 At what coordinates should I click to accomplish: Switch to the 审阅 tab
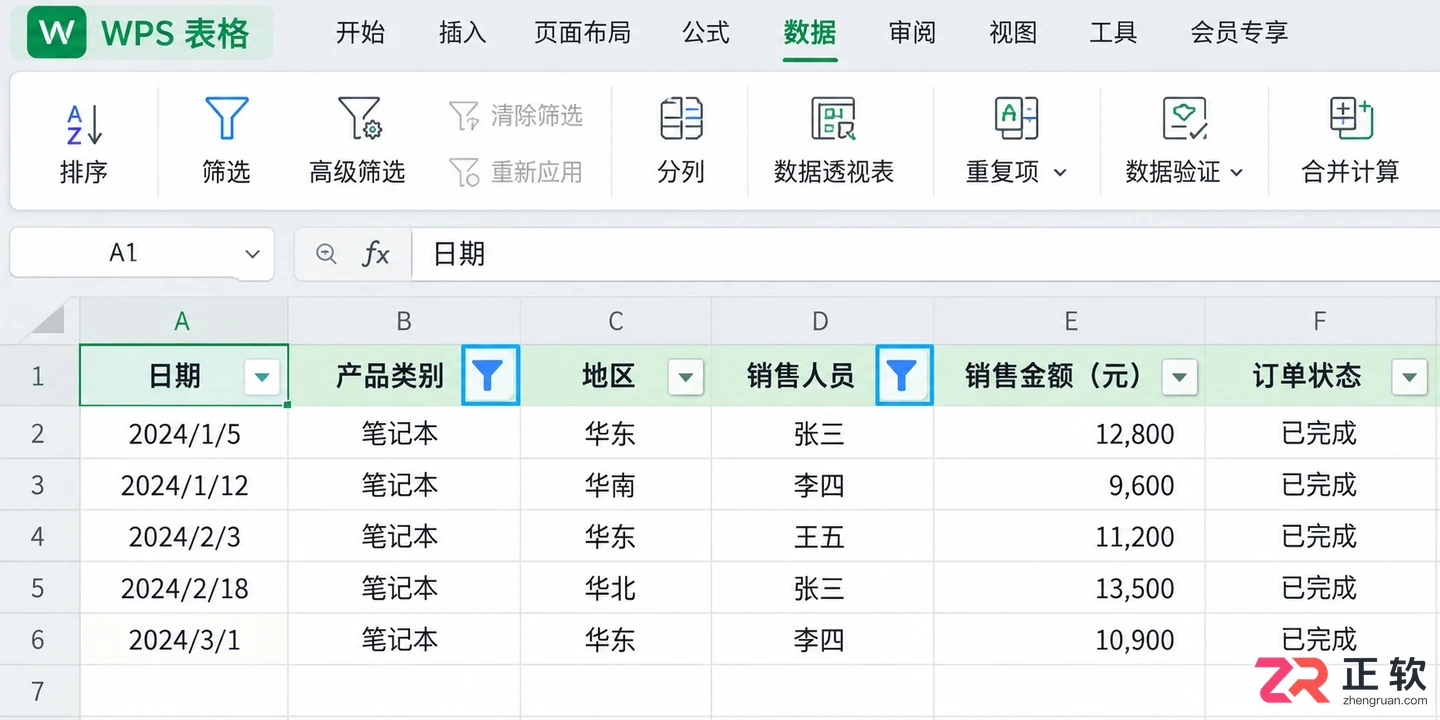(x=912, y=32)
